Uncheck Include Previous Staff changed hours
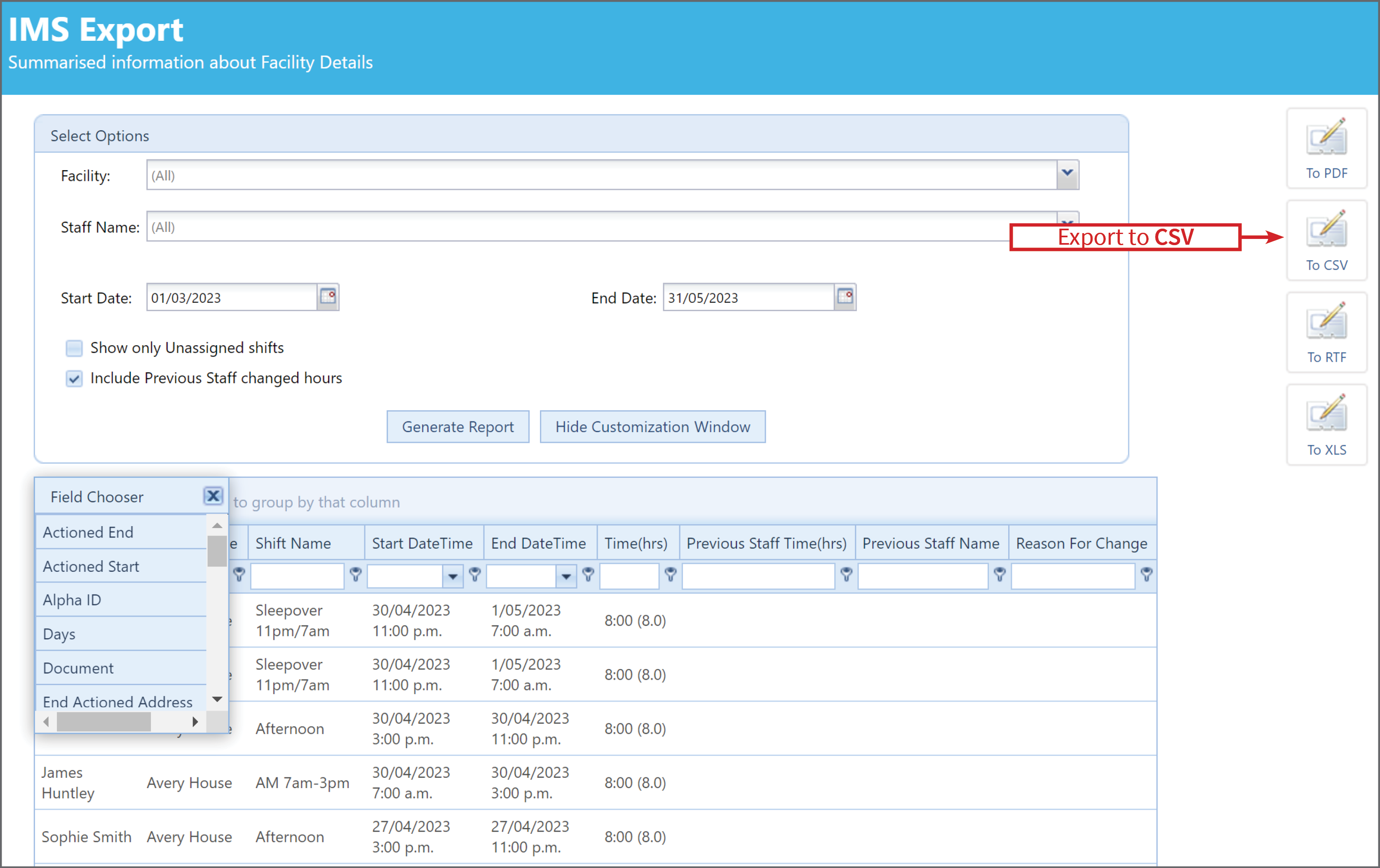Image resolution: width=1380 pixels, height=868 pixels. coord(74,378)
